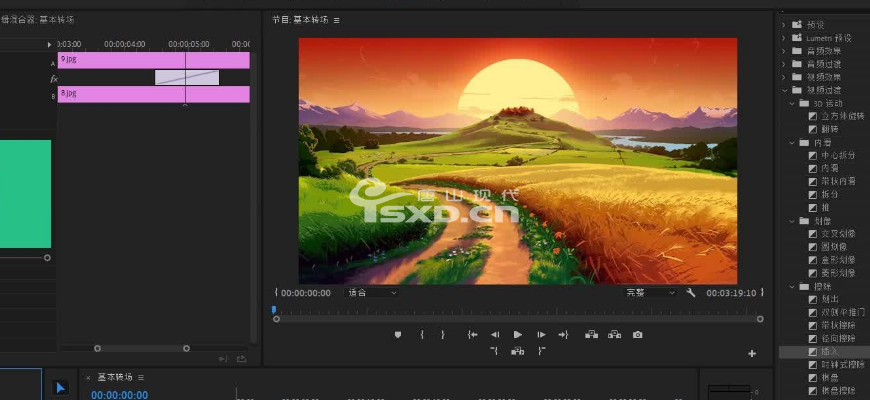Click the Extract button
This screenshot has height=400, width=870.
(x=614, y=335)
